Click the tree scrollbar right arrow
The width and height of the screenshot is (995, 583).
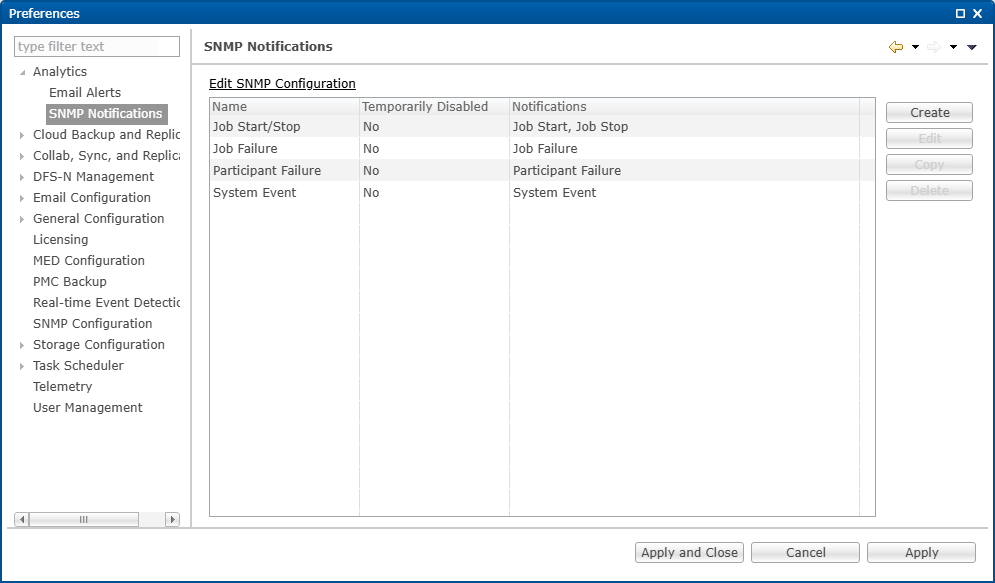(x=172, y=520)
